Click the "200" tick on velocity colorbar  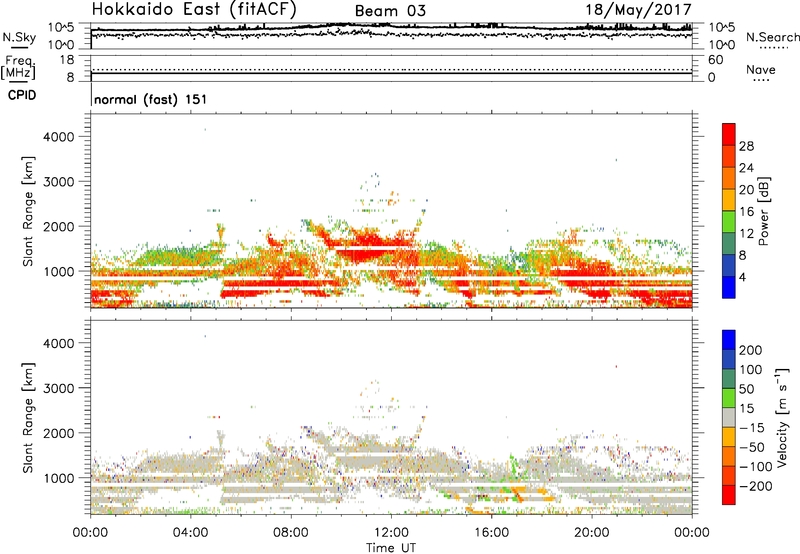coord(751,350)
